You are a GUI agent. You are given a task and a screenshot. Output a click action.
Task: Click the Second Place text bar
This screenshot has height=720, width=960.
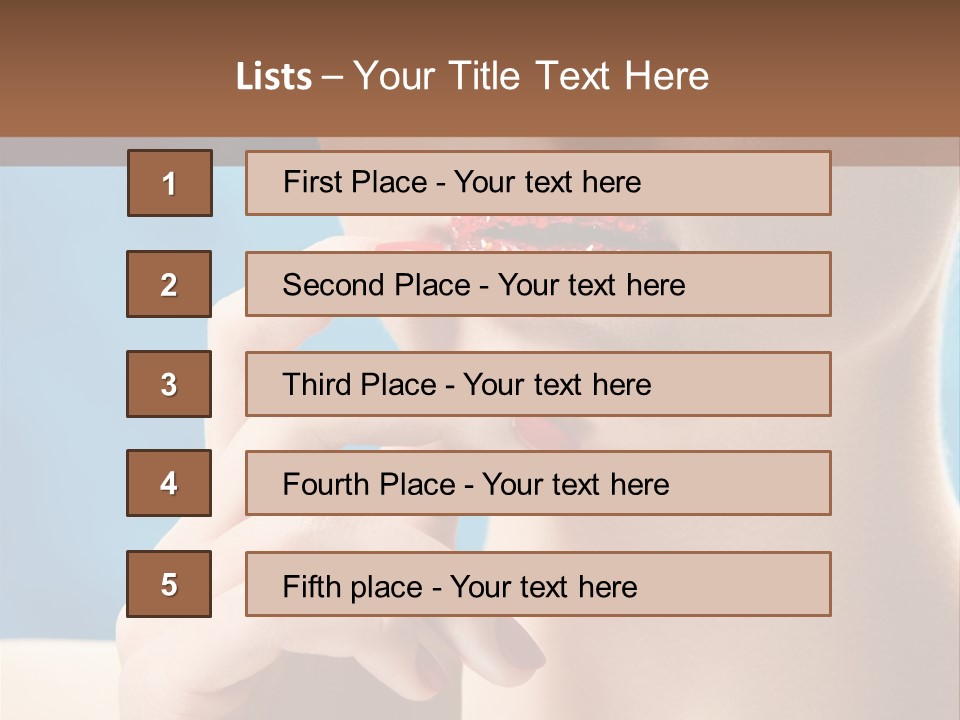pos(538,284)
